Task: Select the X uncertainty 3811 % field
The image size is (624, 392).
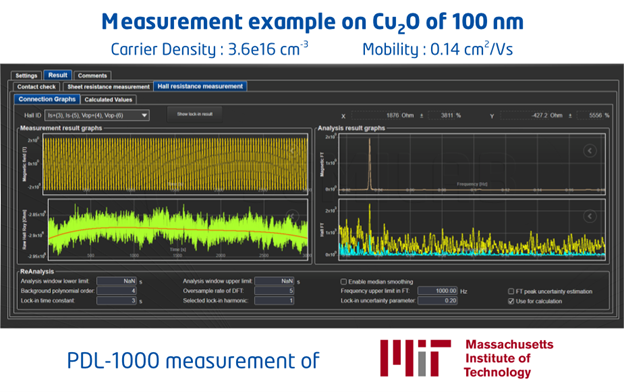Action: pos(445,115)
